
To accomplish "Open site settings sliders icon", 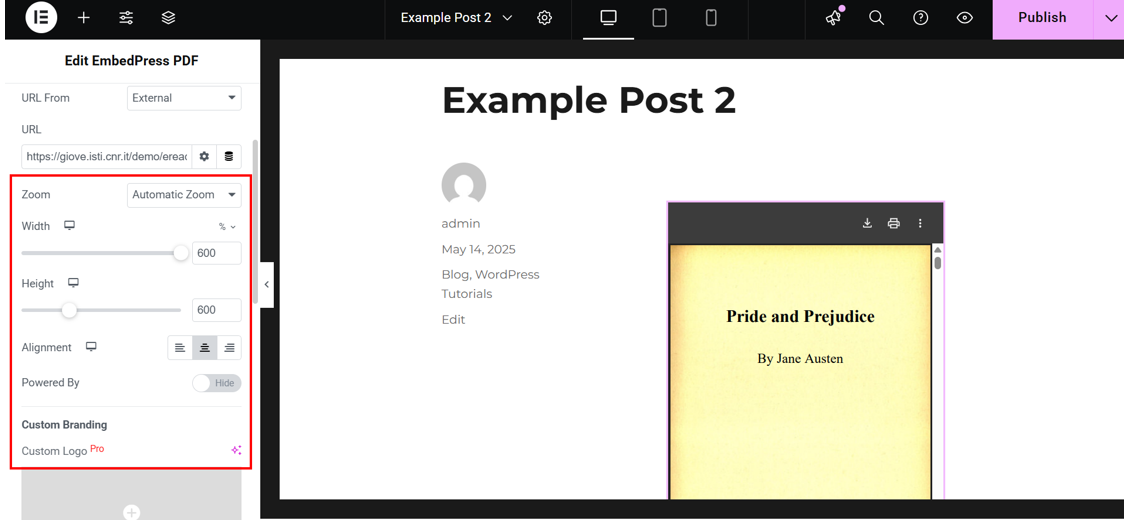I will click(126, 18).
